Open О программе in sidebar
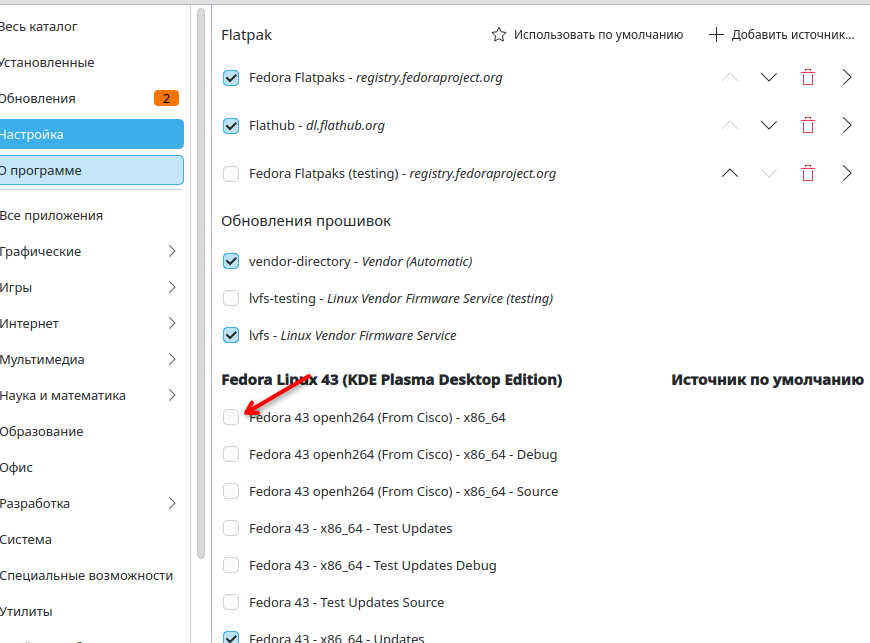Screen dimensions: 870x643 point(92,170)
